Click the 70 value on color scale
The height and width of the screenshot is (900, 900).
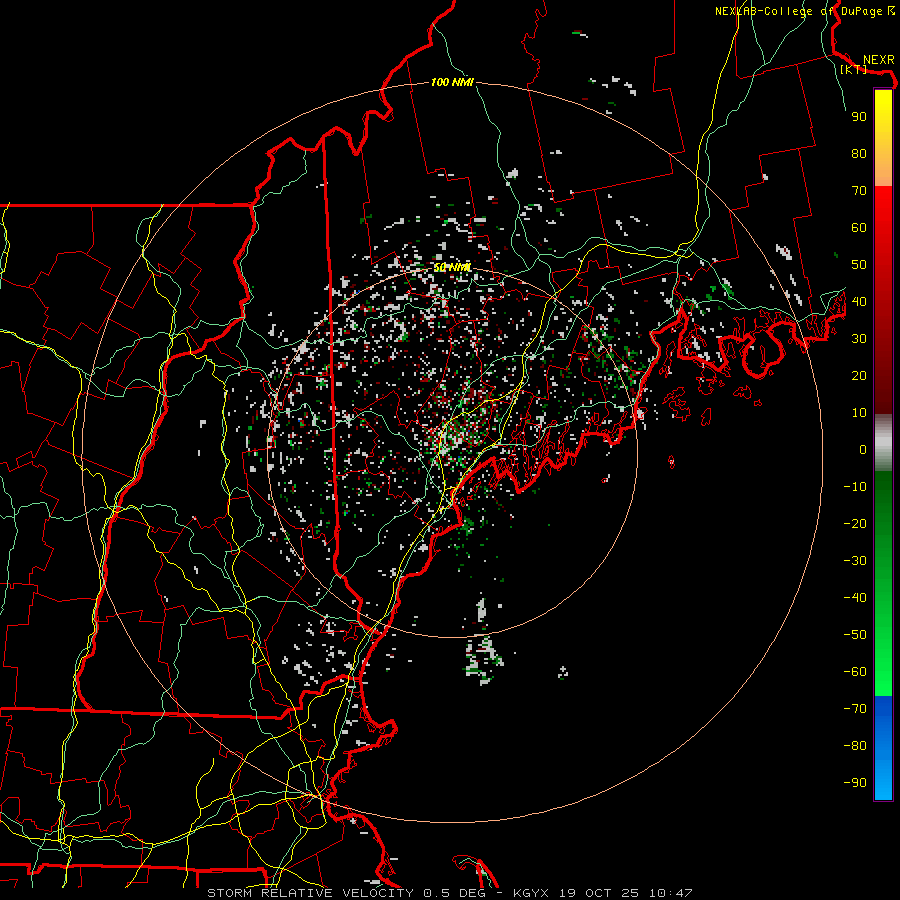click(859, 191)
